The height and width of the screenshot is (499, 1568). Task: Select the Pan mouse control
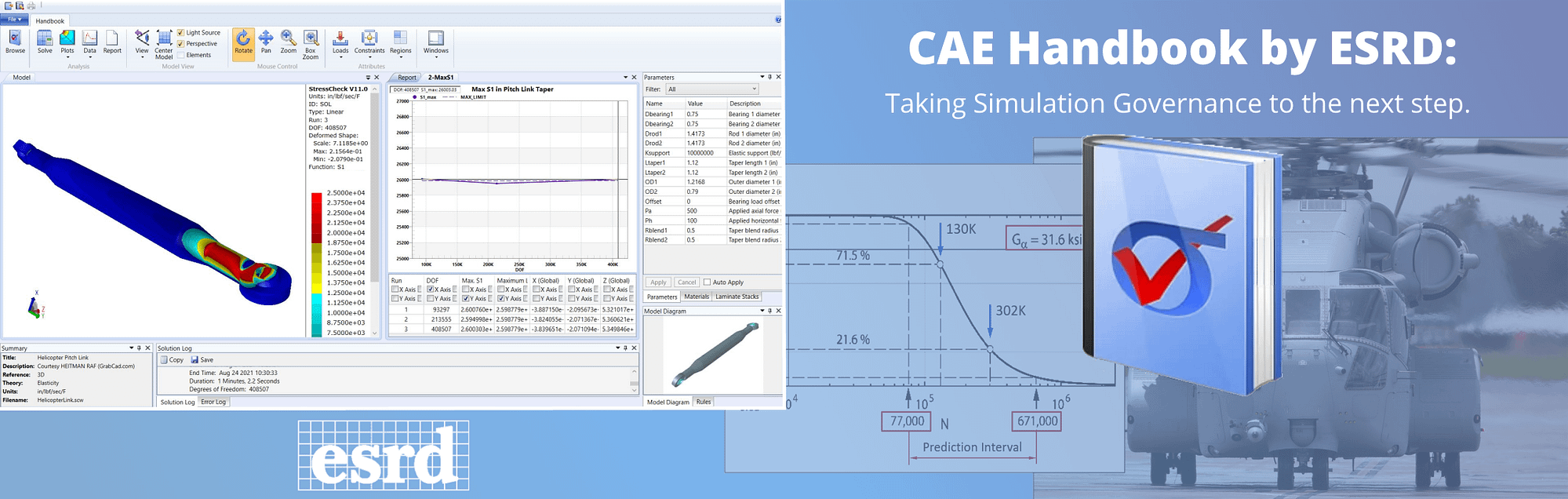(266, 42)
